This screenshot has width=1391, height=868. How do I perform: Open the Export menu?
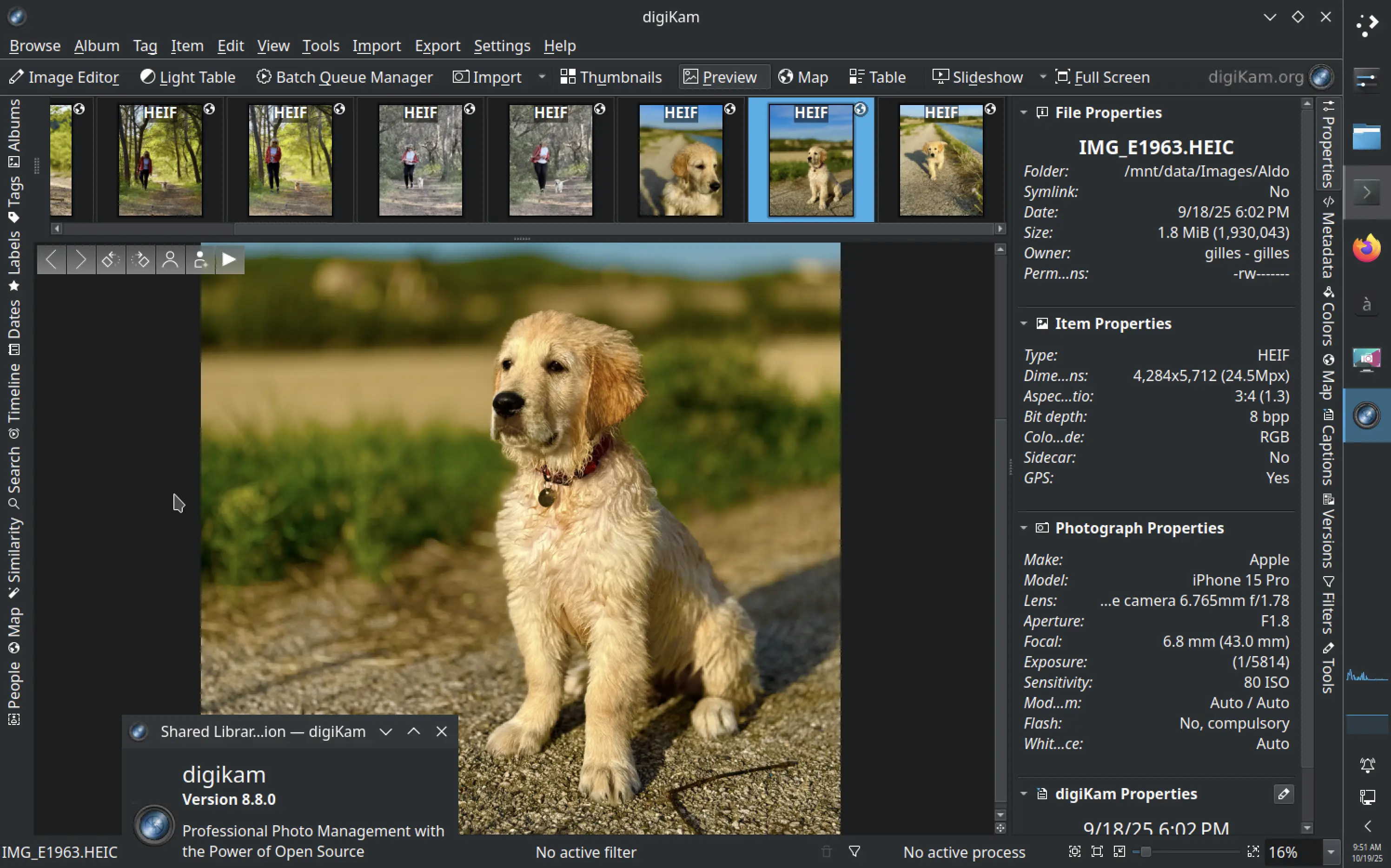pos(437,46)
